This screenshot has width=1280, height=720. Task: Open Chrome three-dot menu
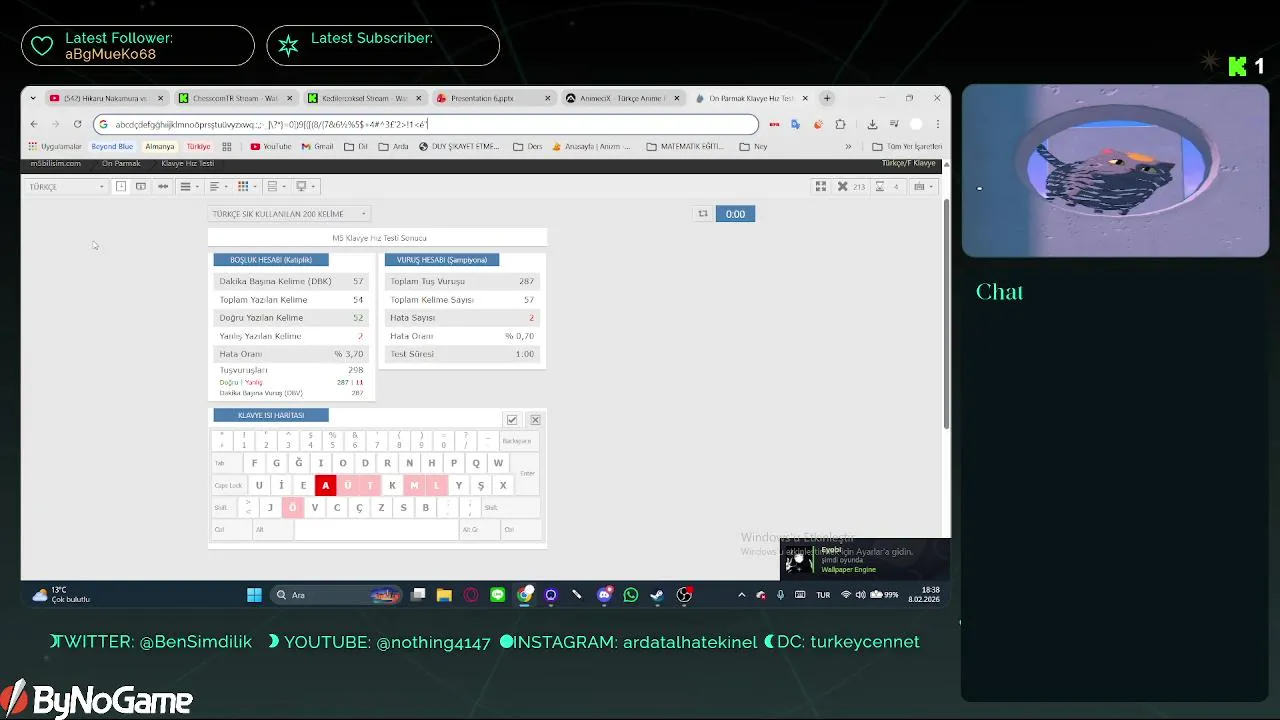tap(938, 124)
